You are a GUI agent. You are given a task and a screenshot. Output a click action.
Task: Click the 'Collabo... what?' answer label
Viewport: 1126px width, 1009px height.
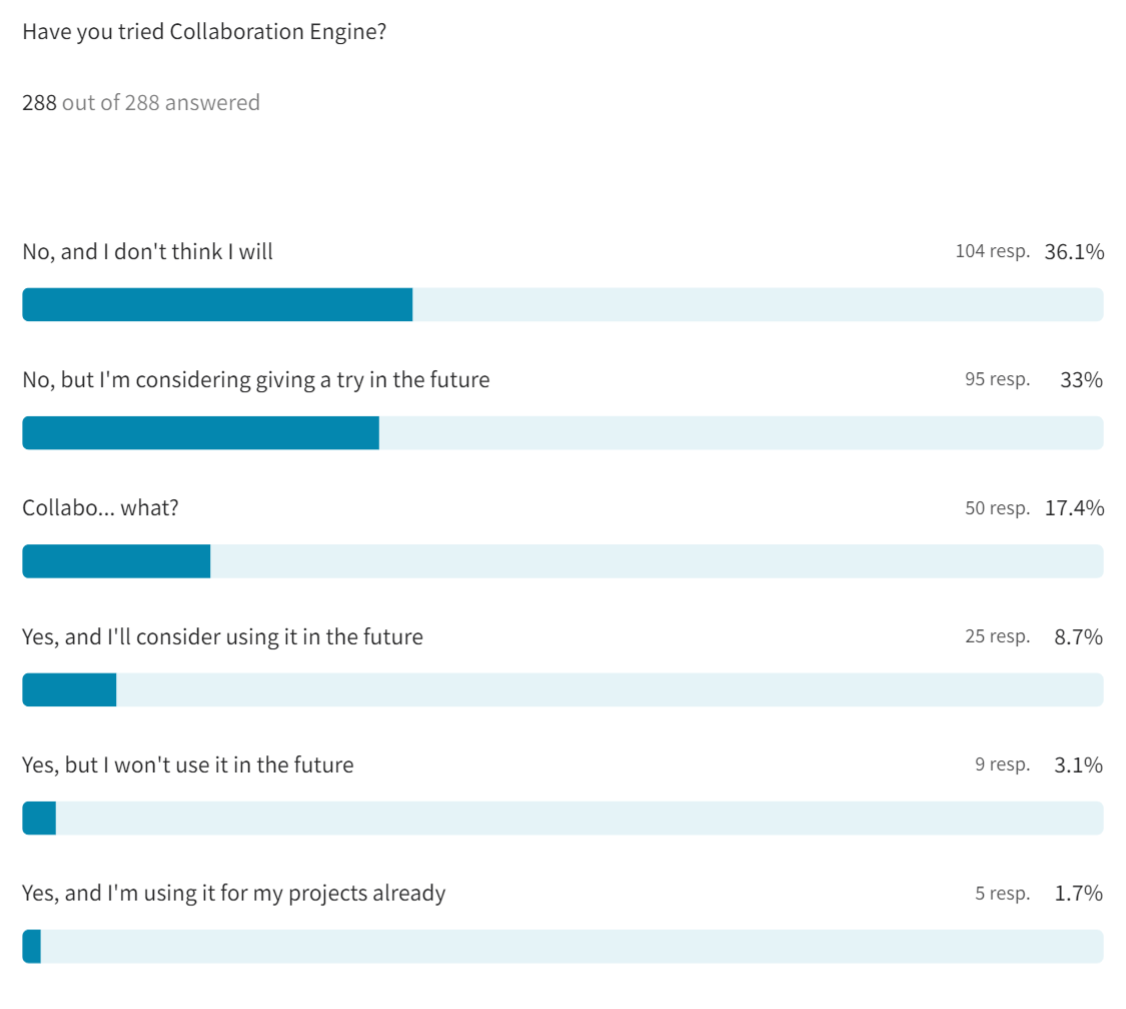[x=100, y=508]
